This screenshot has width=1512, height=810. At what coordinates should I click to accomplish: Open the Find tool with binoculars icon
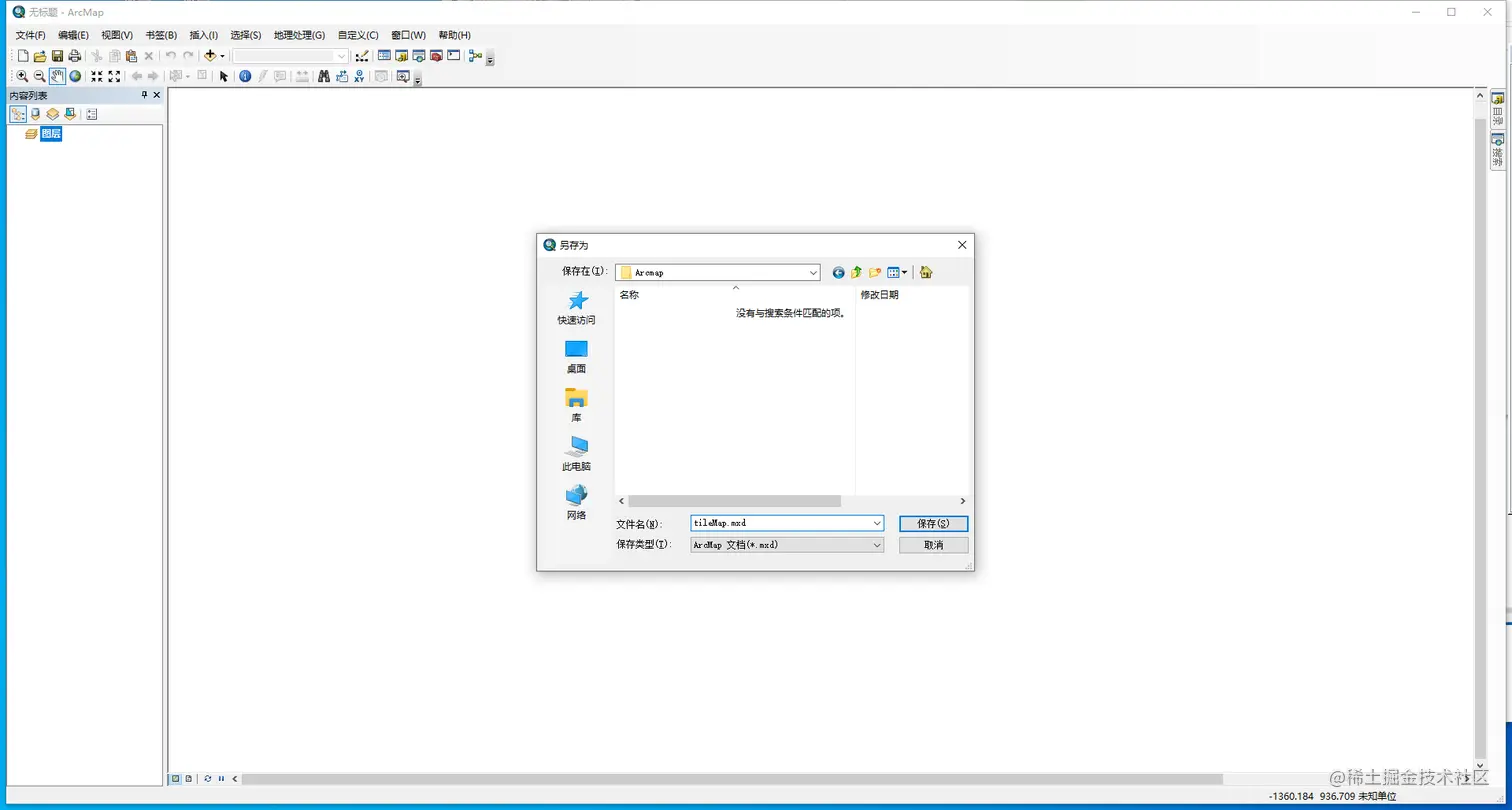click(x=324, y=76)
